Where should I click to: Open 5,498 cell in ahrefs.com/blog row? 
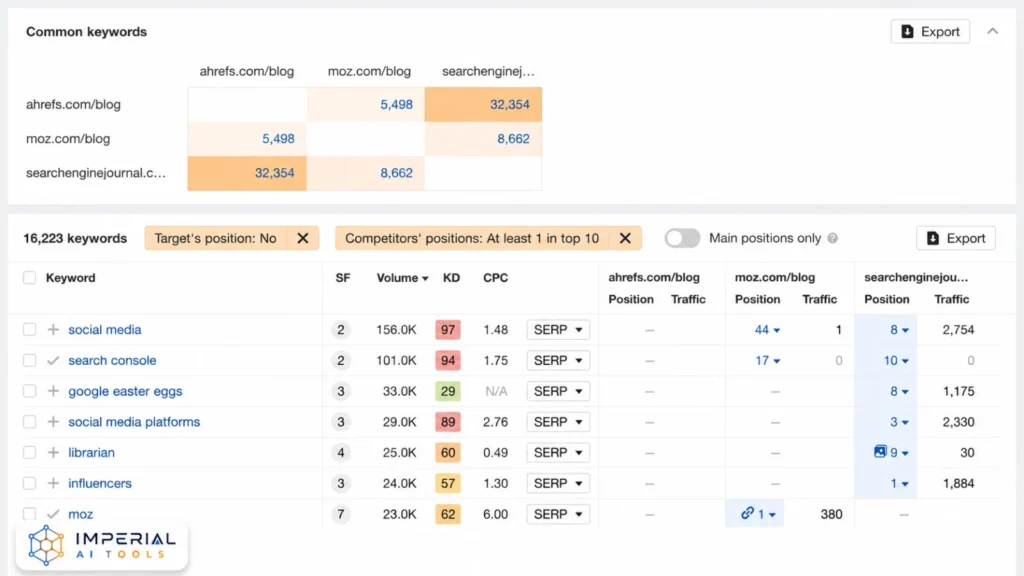tap(366, 104)
